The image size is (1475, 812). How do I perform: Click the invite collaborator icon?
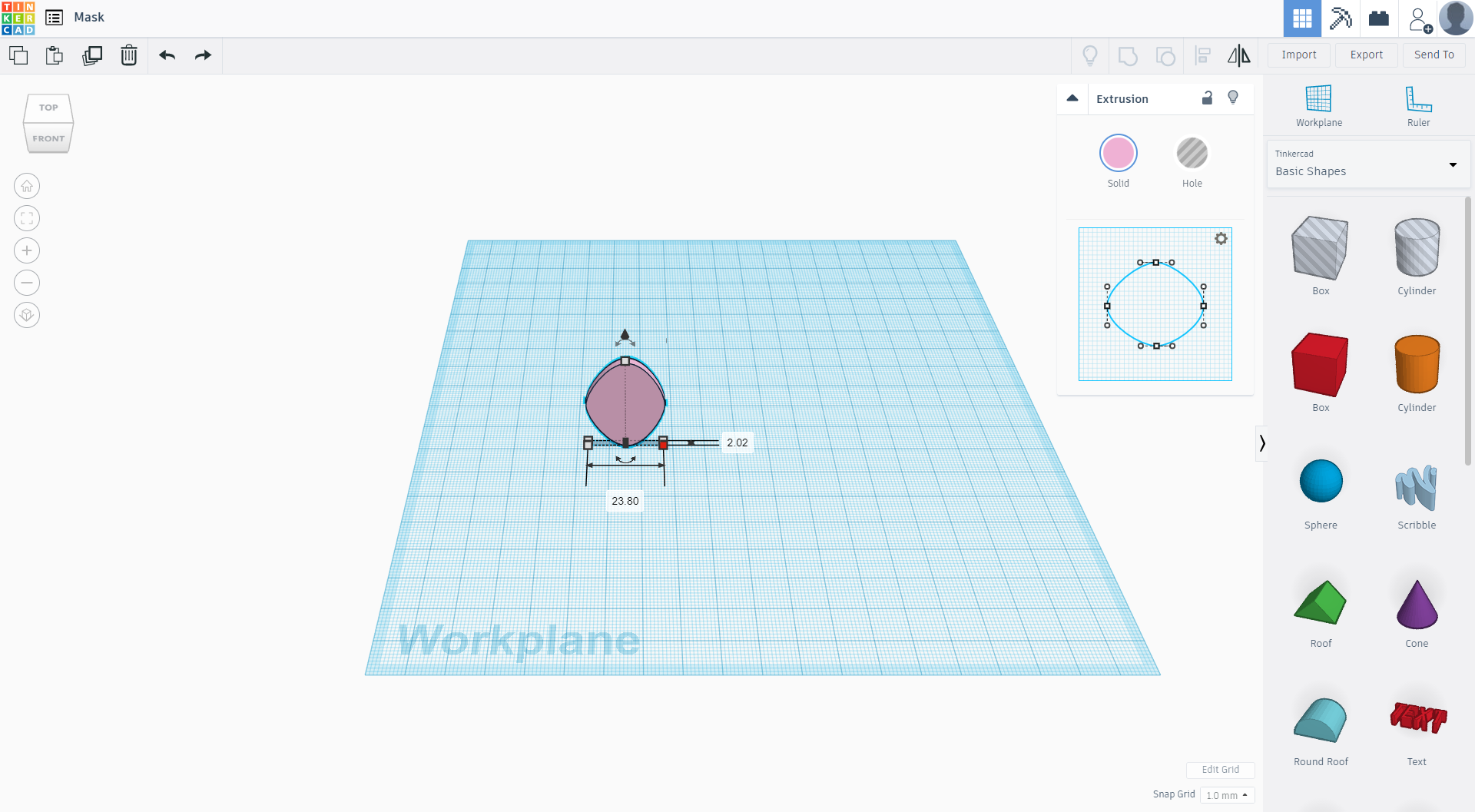pos(1420,19)
